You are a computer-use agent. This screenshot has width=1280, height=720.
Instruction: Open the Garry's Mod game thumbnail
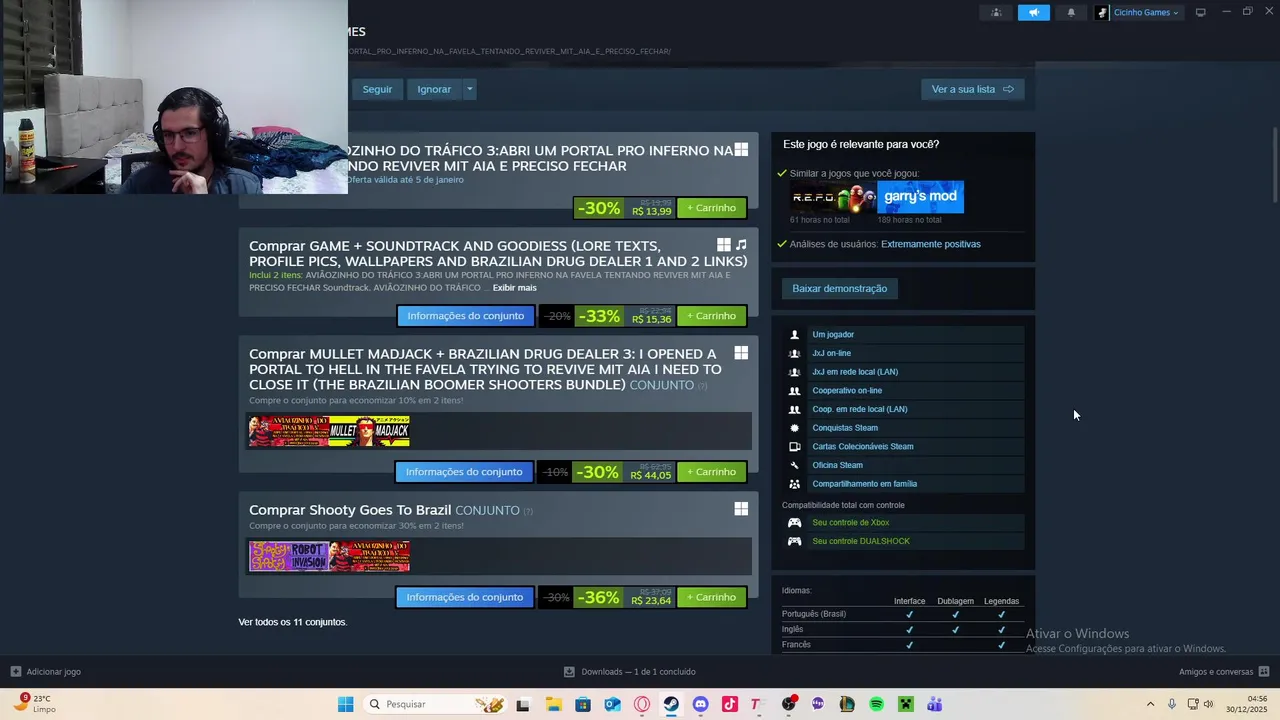click(x=921, y=197)
